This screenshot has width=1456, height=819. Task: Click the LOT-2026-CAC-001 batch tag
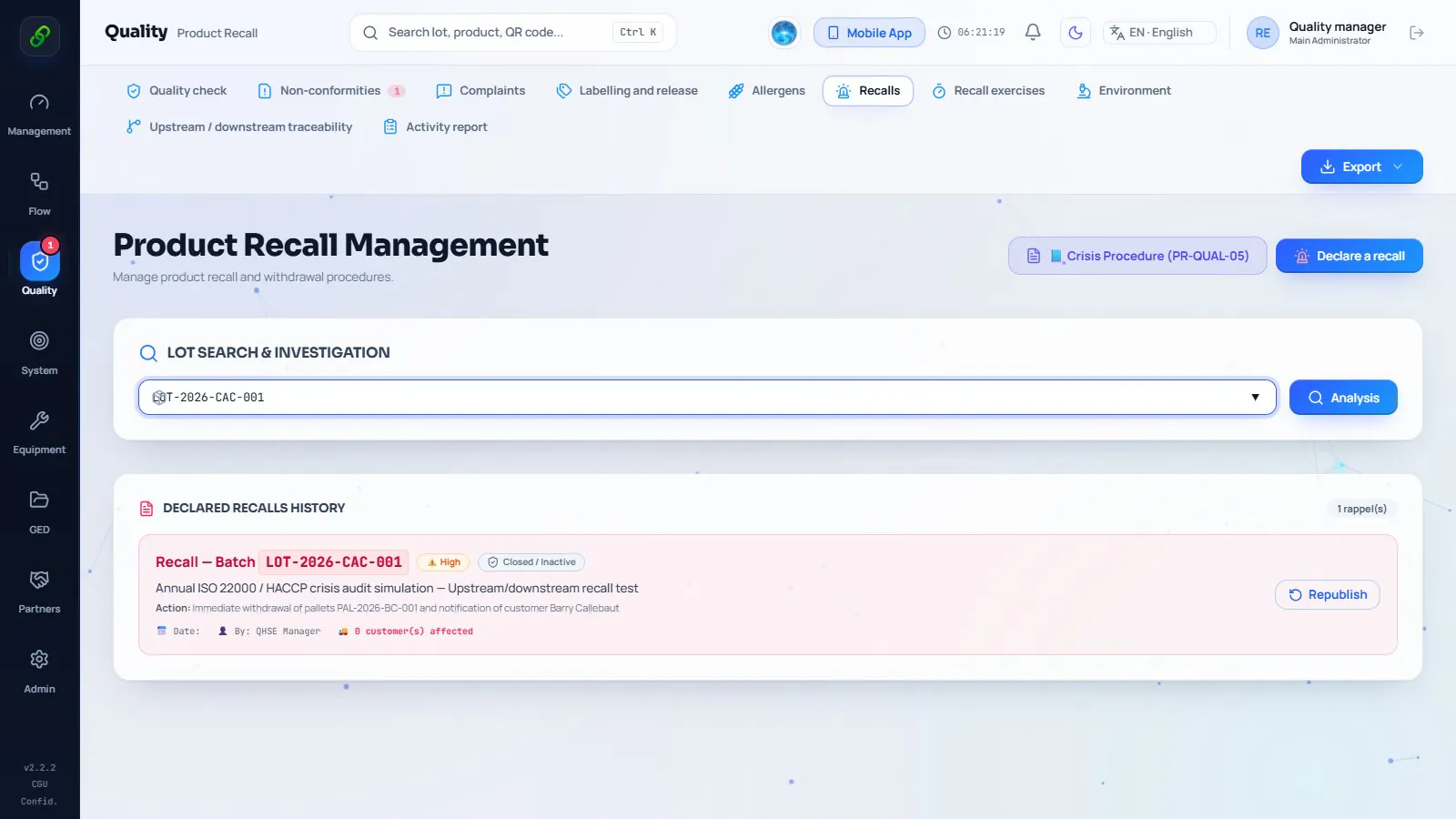tap(333, 562)
